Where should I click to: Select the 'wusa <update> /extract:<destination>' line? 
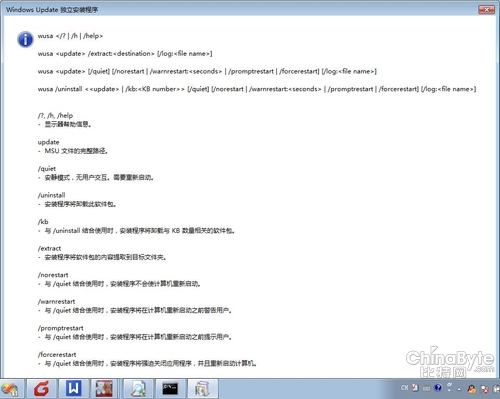coord(125,54)
